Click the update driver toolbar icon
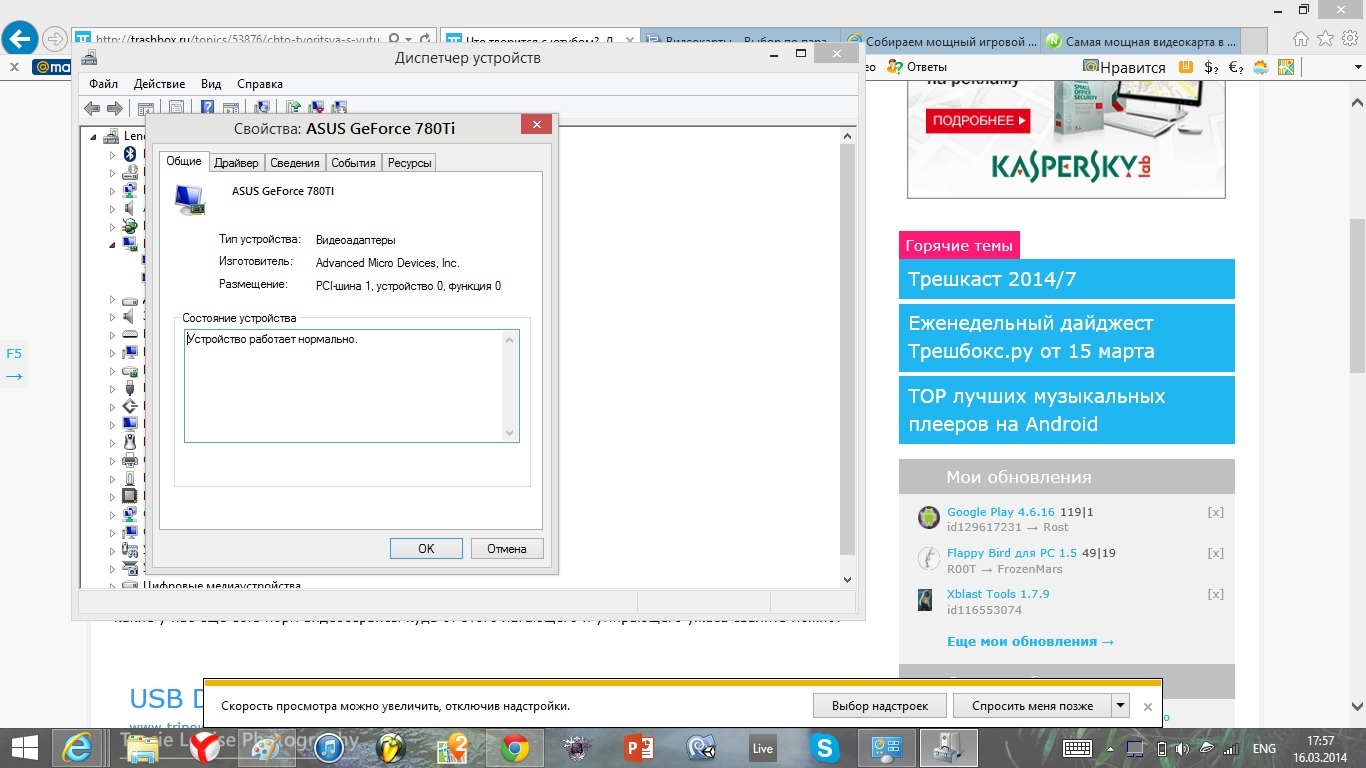The height and width of the screenshot is (768, 1366). pyautogui.click(x=294, y=108)
